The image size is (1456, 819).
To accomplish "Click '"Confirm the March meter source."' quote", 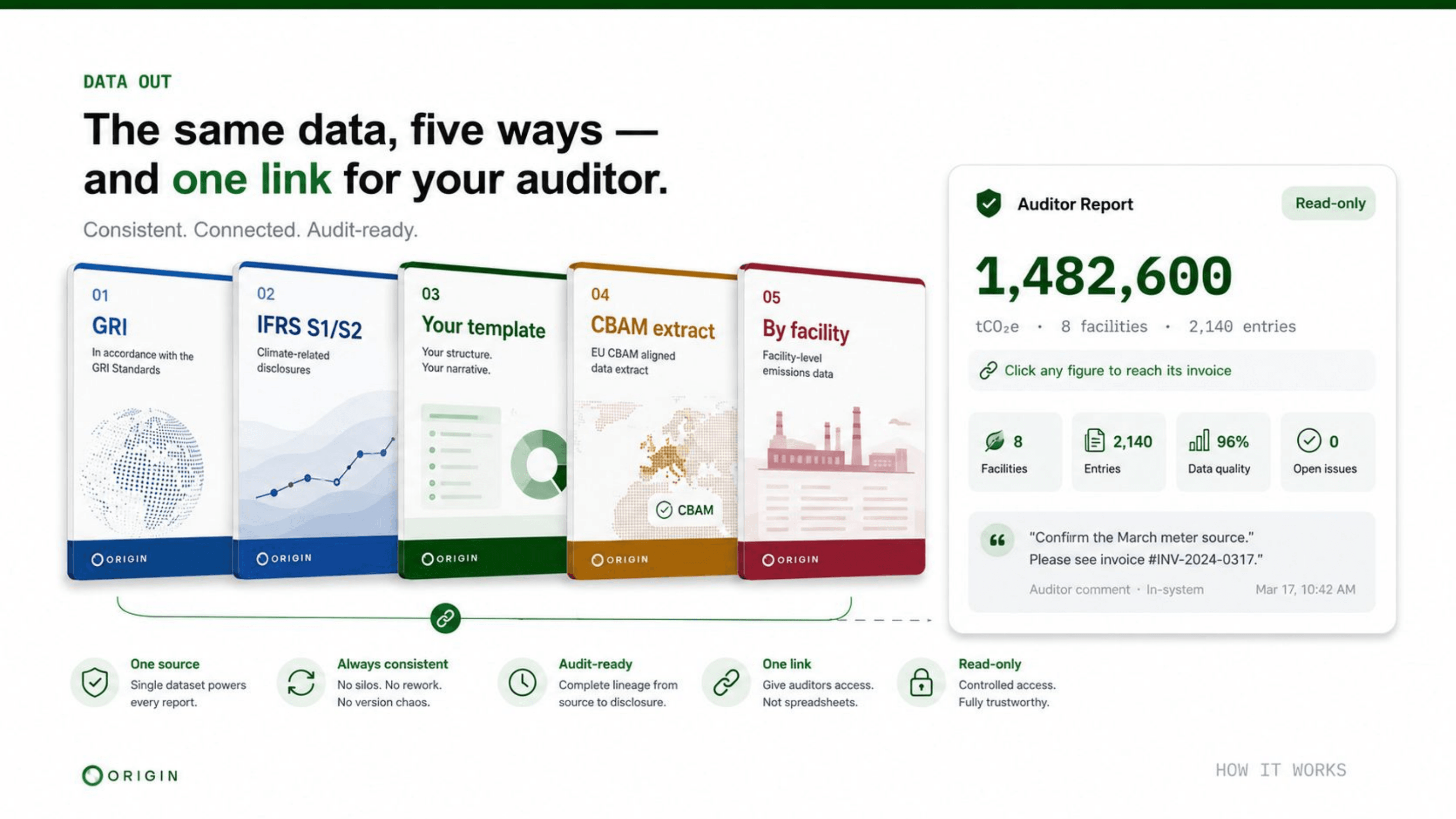I will [1141, 537].
